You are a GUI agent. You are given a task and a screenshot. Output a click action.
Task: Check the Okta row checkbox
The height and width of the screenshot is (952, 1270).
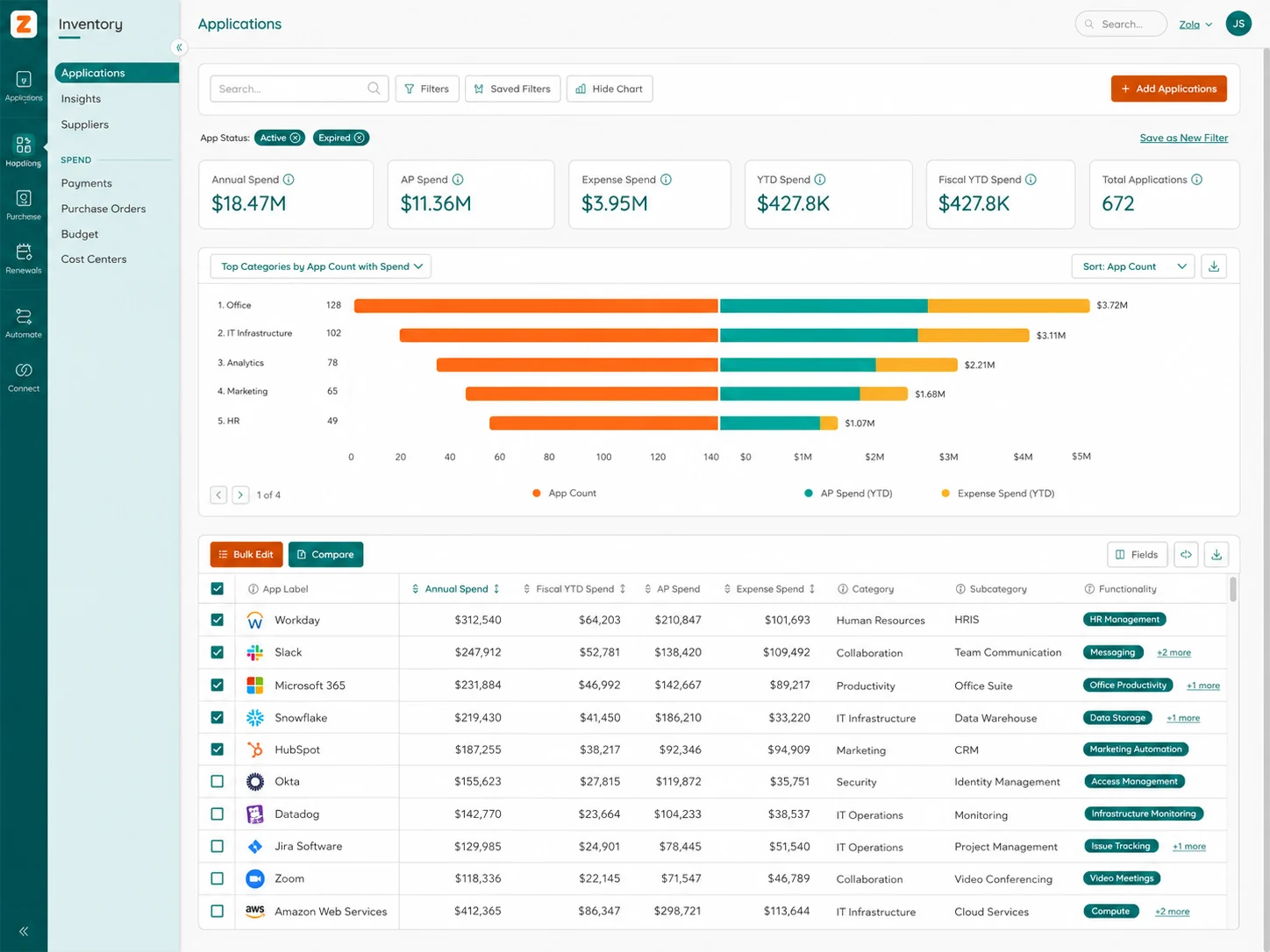pos(218,781)
